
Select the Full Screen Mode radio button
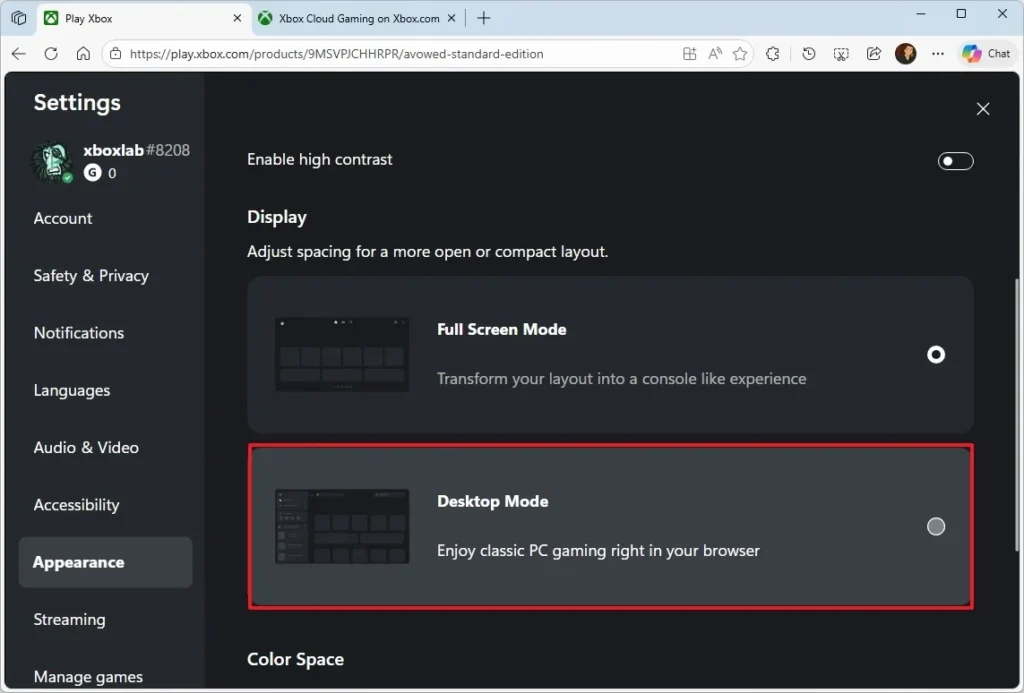pyautogui.click(x=935, y=354)
